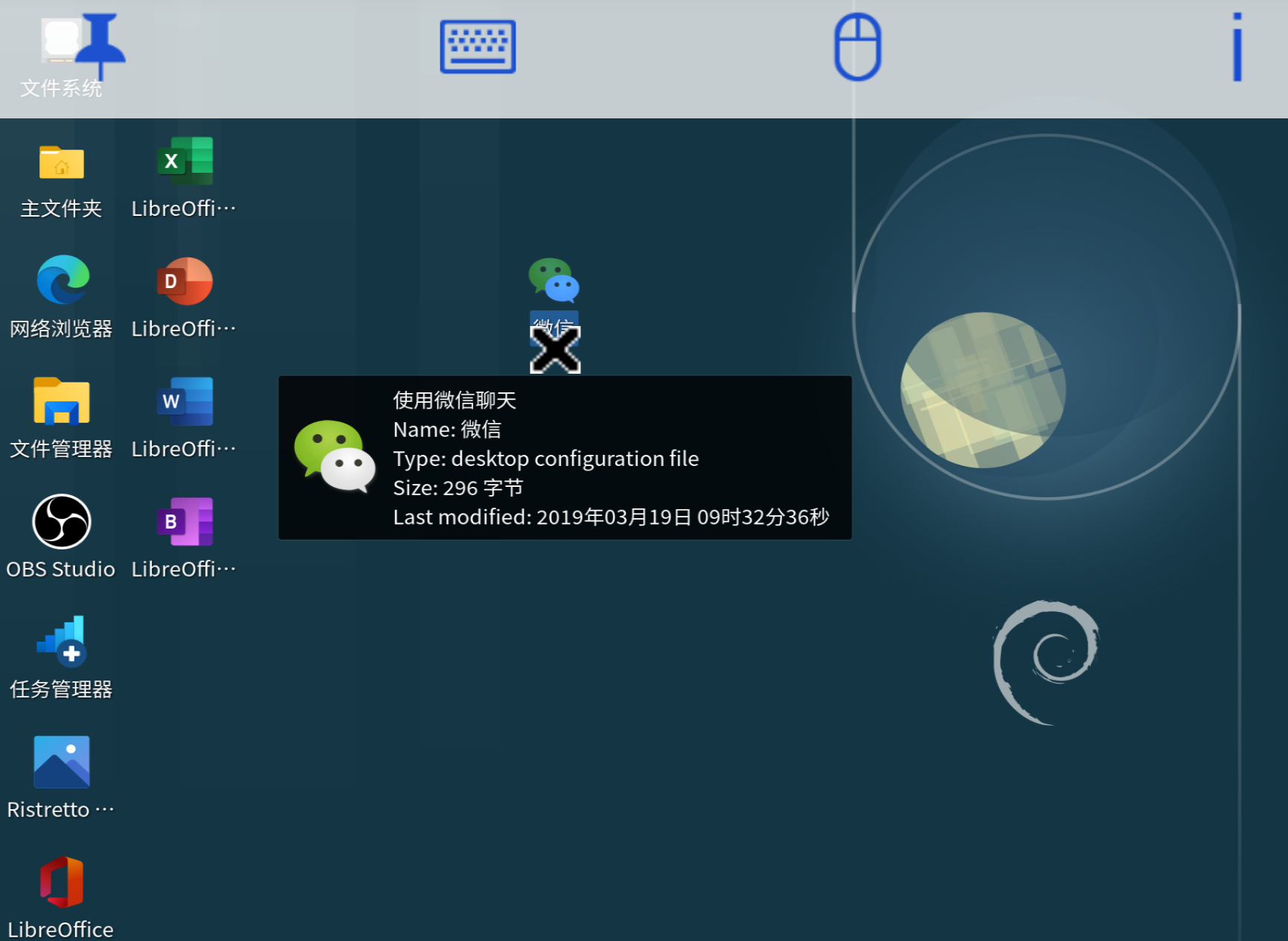Open the 主文件夹 home folder icon
Viewport: 1288px width, 941px height.
61,162
